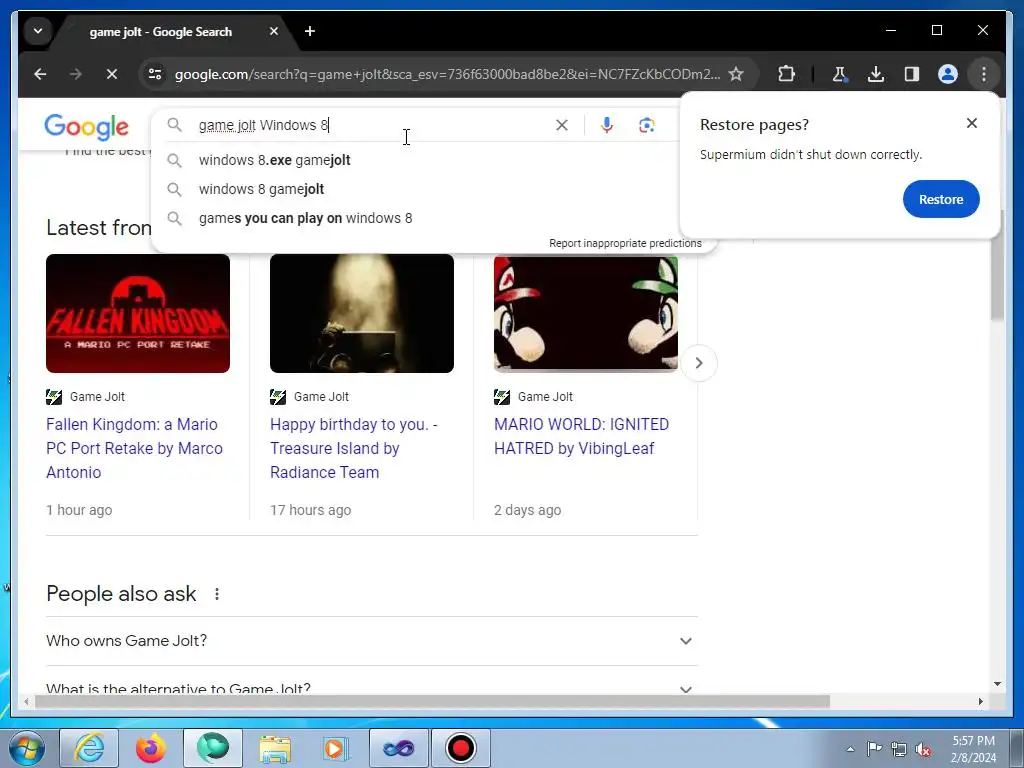Image resolution: width=1024 pixels, height=768 pixels.
Task: Open the extensions puzzle icon
Action: point(786,74)
